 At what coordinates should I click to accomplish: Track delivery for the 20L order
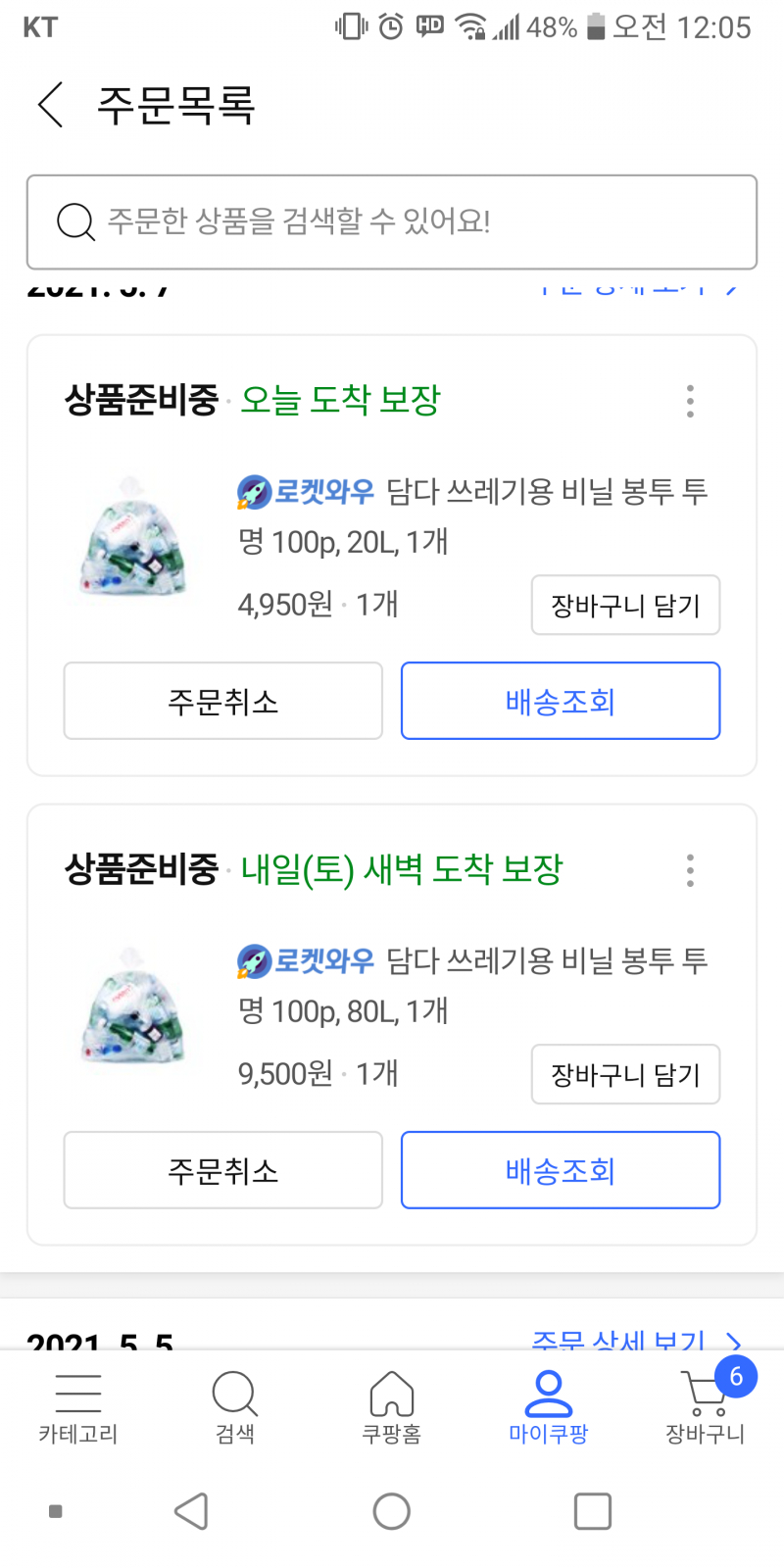[x=561, y=701]
